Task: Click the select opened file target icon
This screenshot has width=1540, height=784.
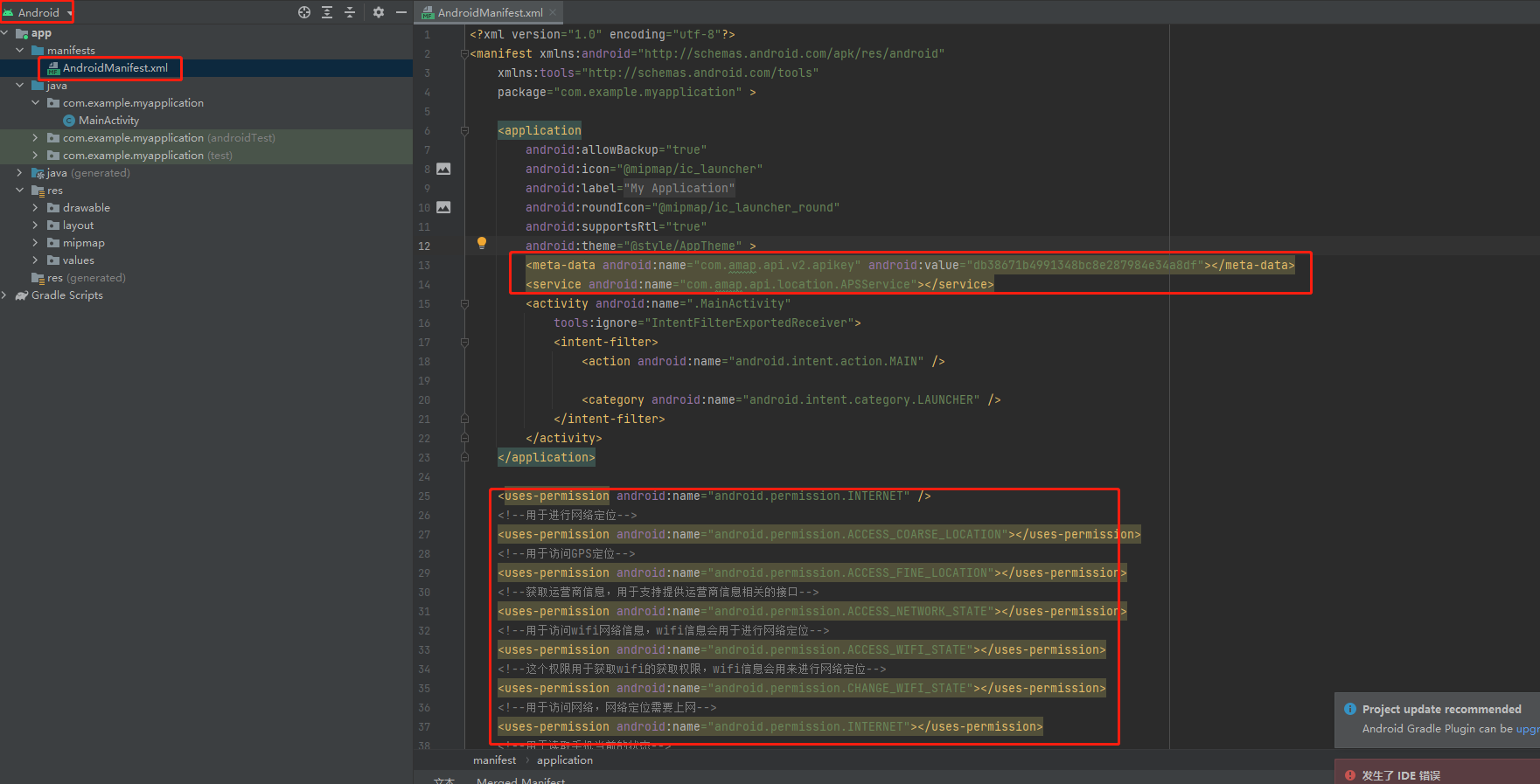Action: coord(304,12)
